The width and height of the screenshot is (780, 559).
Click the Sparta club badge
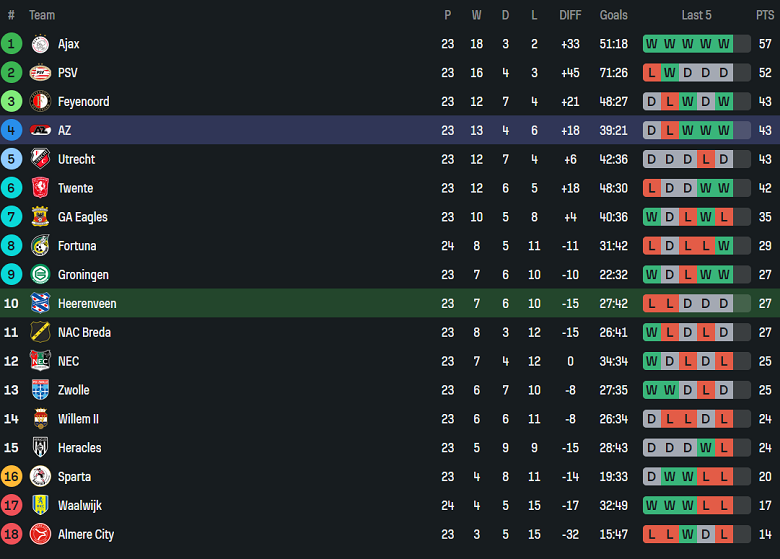[x=40, y=476]
